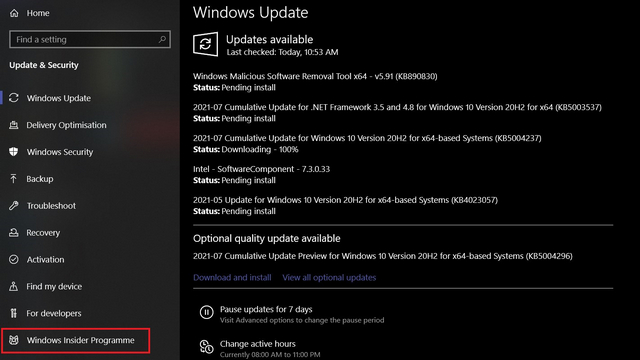This screenshot has width=640, height=360.
Task: Click the Activation checkmark circle icon
Action: [x=14, y=260]
